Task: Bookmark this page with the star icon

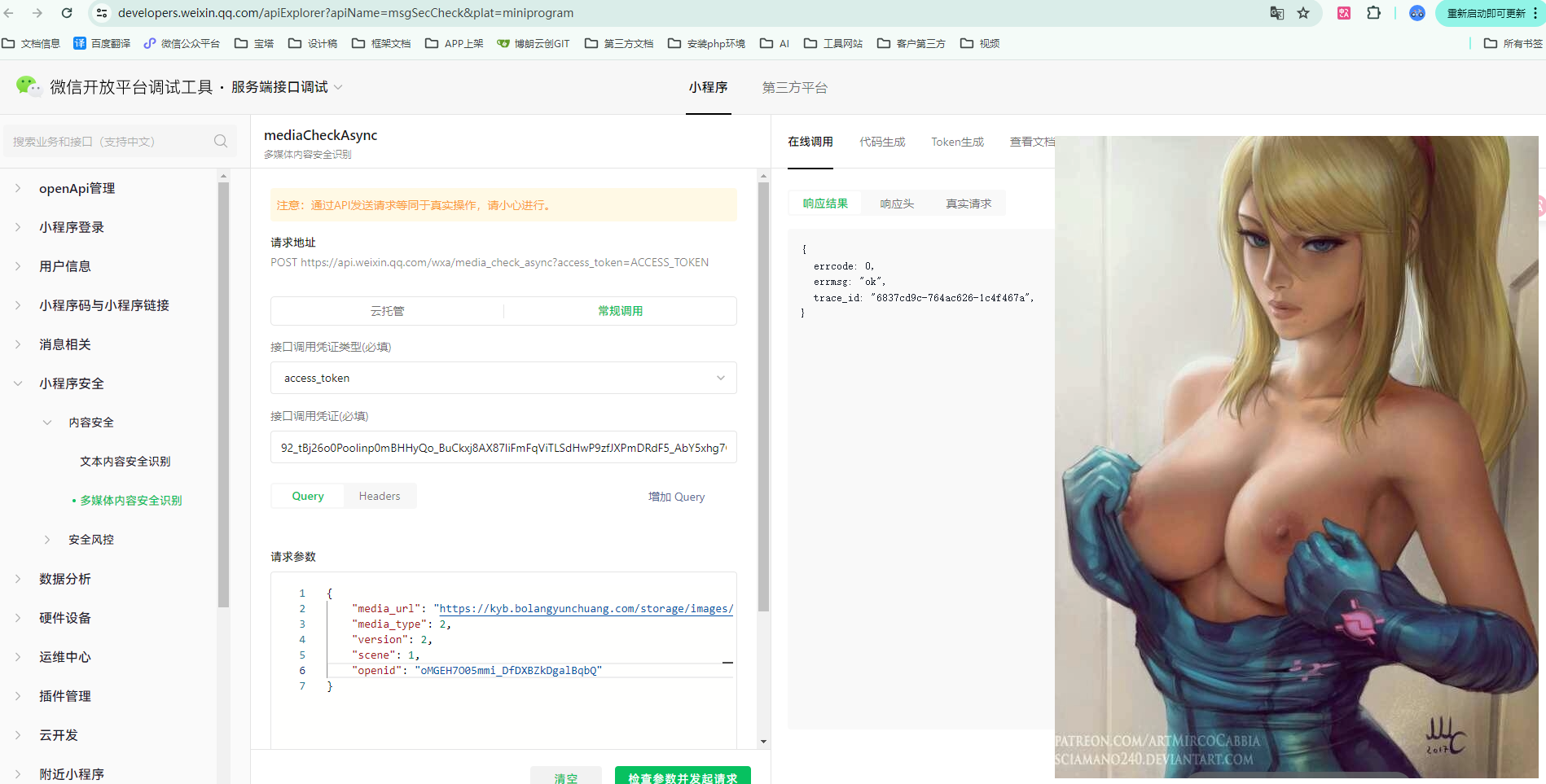Action: tap(1303, 13)
